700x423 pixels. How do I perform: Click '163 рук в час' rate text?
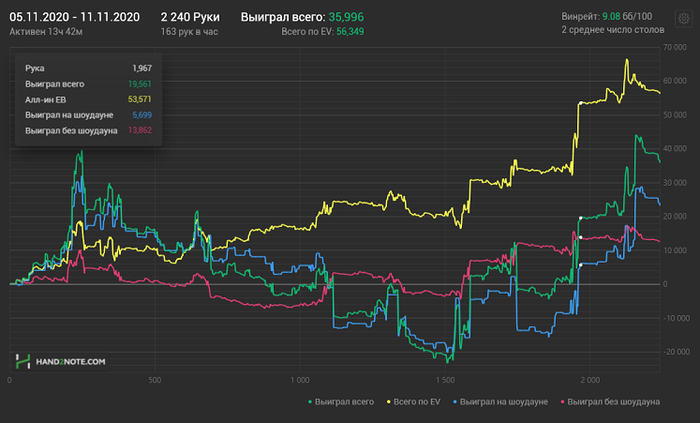189,32
